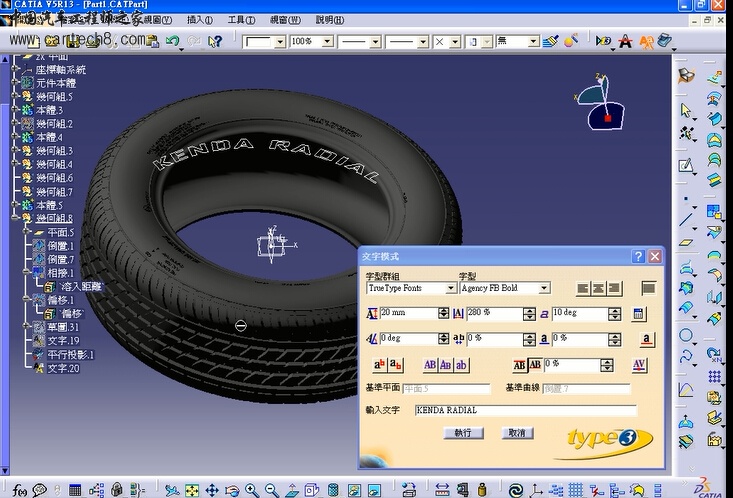733x498 pixels.
Task: Collapse the 幾何組.8 tree node
Action: point(15,218)
